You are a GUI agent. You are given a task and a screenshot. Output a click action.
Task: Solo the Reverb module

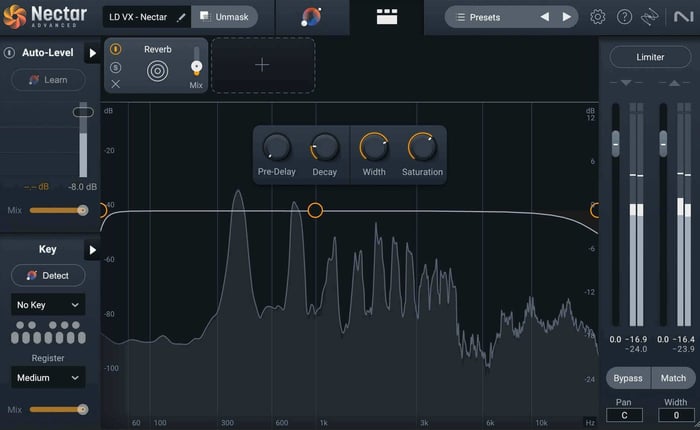click(115, 67)
